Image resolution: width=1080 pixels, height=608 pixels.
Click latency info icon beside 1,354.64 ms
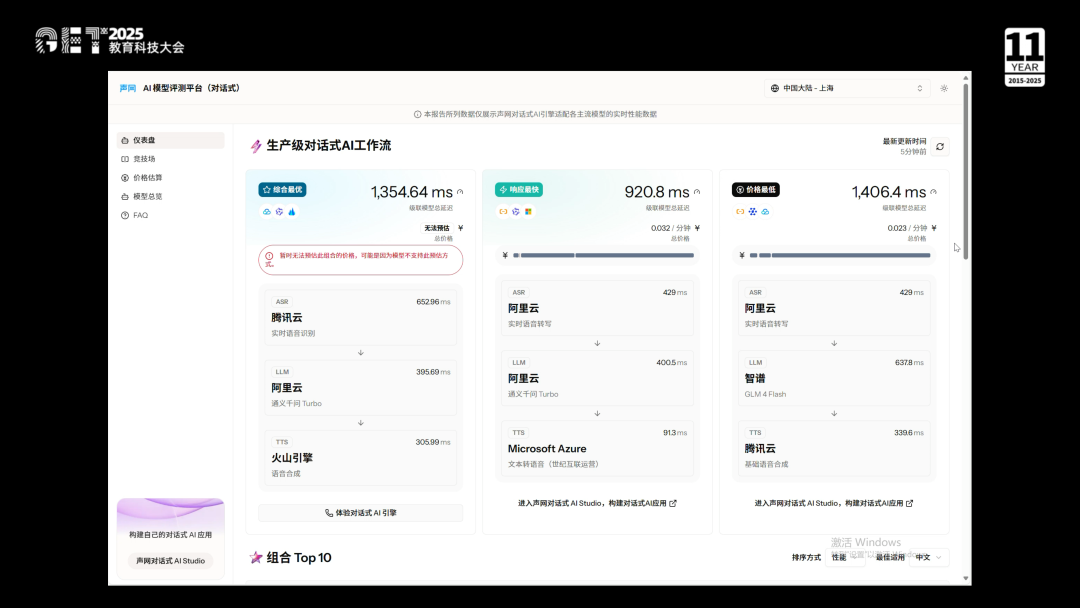point(460,192)
